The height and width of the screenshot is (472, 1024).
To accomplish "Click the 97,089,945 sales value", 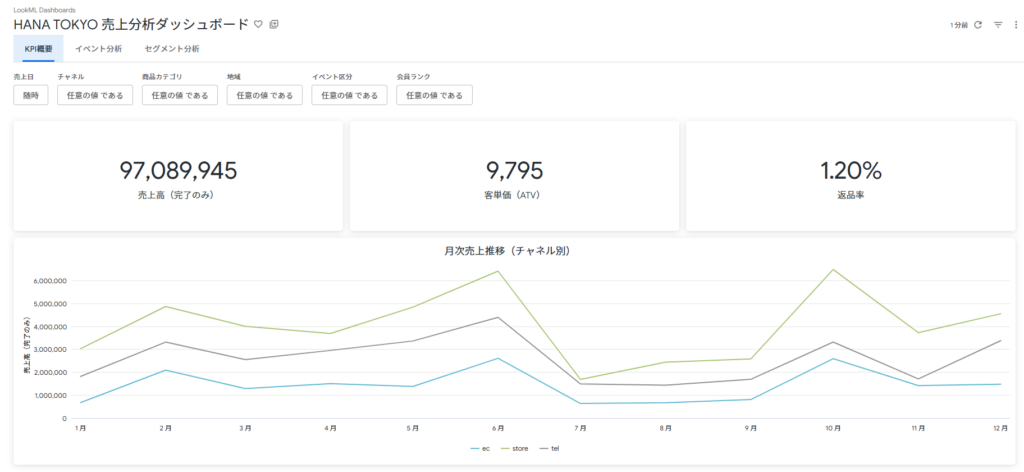I will (x=178, y=170).
